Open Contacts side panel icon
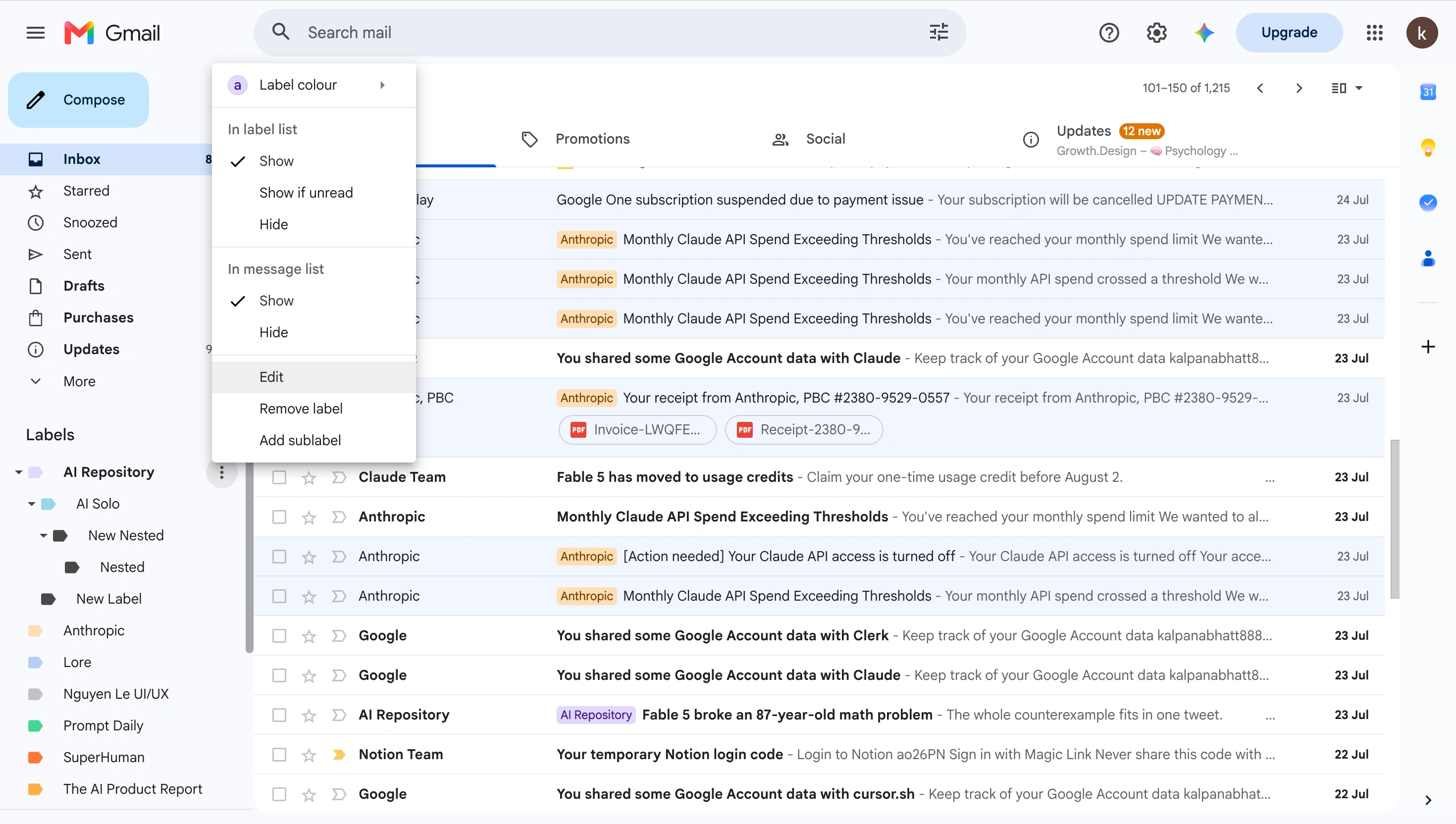This screenshot has width=1456, height=824. pos(1428,258)
